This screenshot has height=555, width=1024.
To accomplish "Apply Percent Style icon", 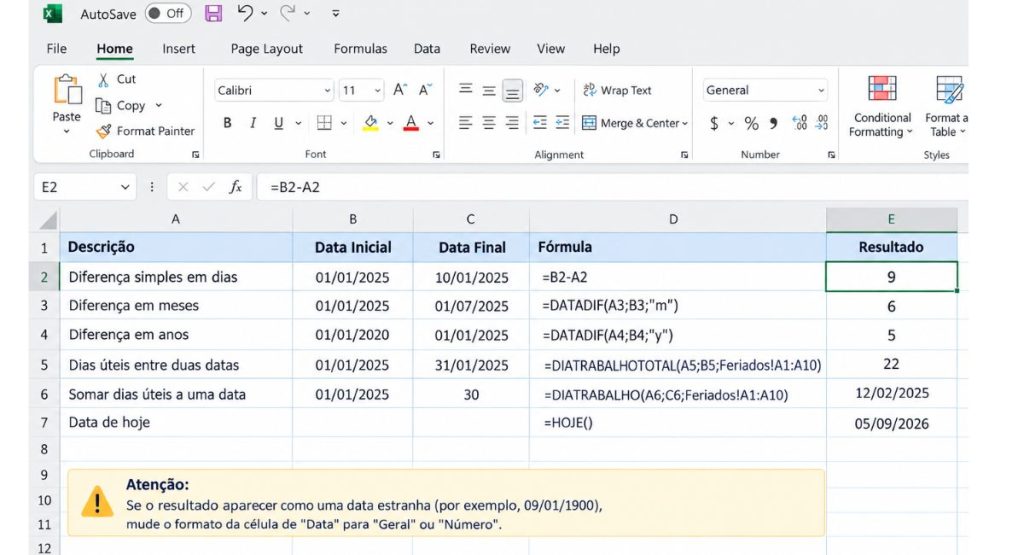I will pos(752,123).
